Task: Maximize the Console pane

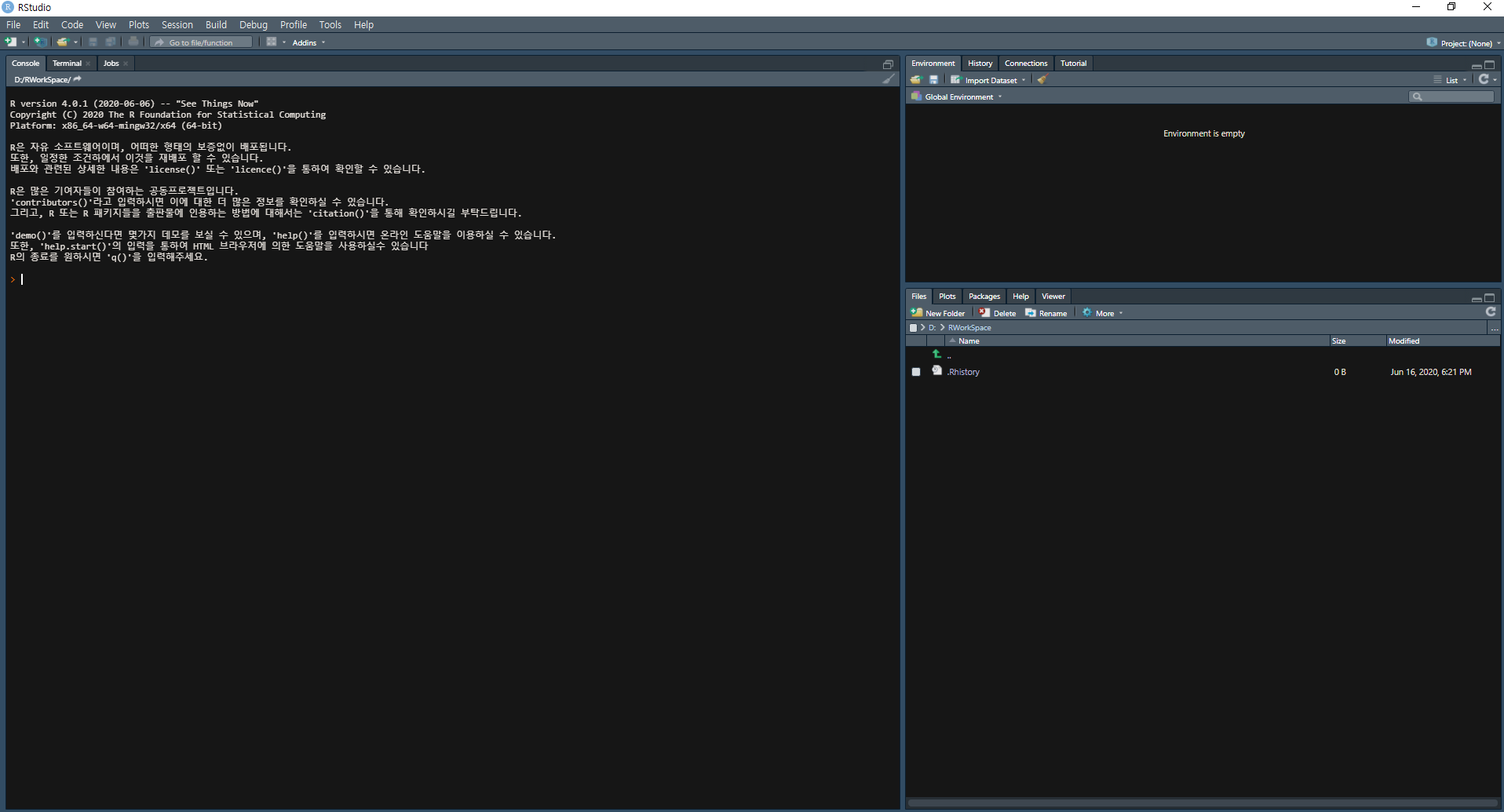Action: pyautogui.click(x=888, y=64)
